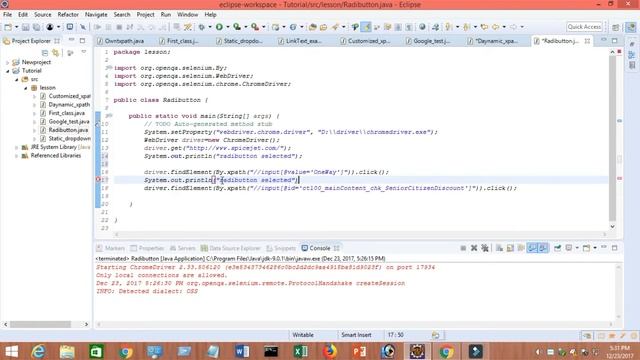Click the External Tools run icon
The image size is (640, 360).
[x=255, y=27]
